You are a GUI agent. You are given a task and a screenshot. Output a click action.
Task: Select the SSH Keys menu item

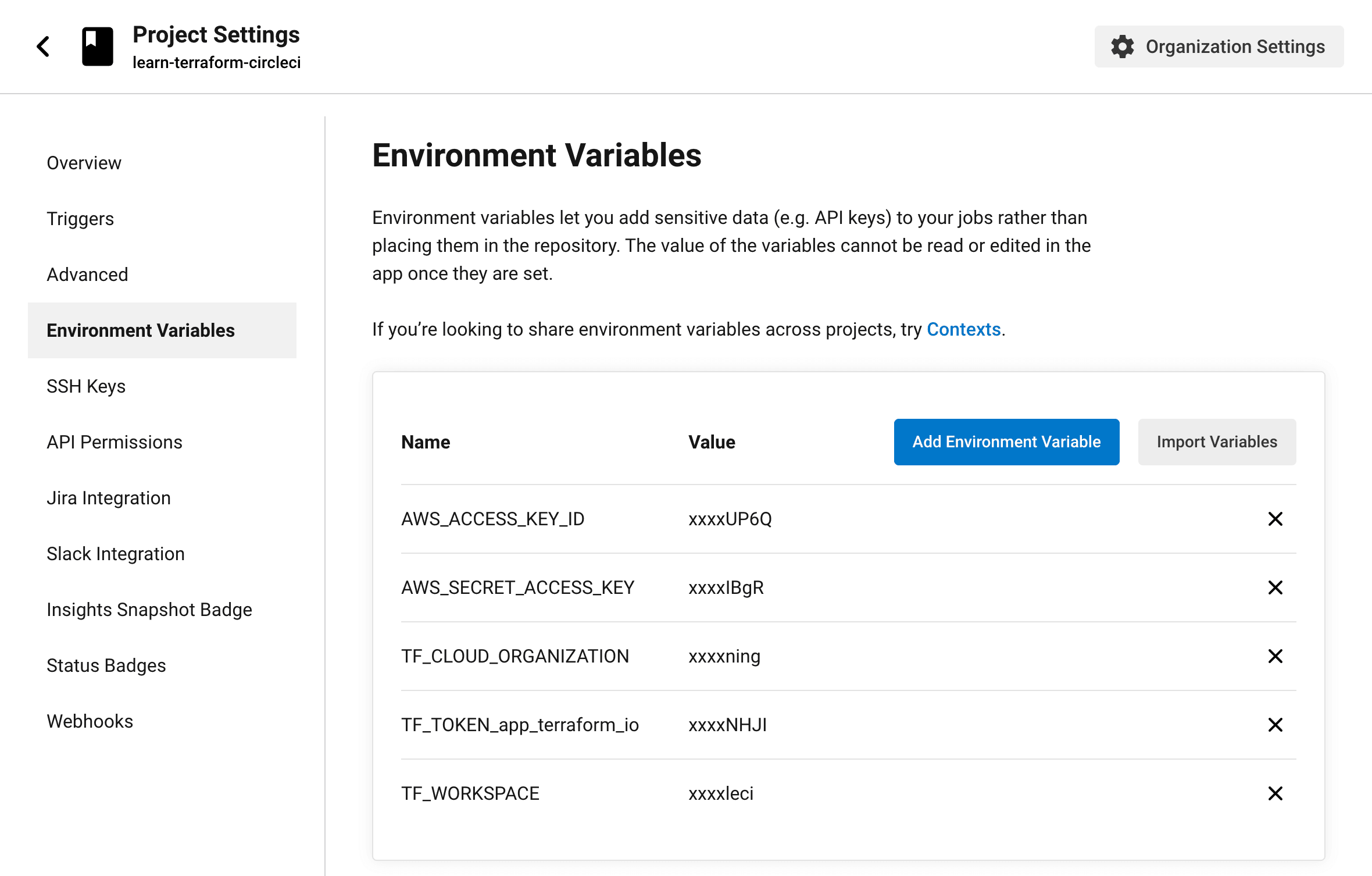[86, 385]
